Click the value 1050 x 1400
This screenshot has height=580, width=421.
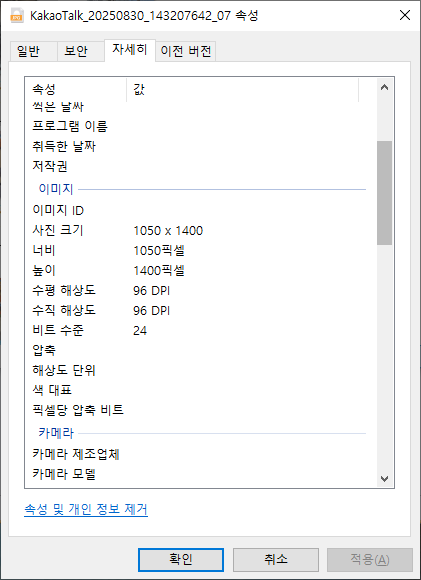168,231
